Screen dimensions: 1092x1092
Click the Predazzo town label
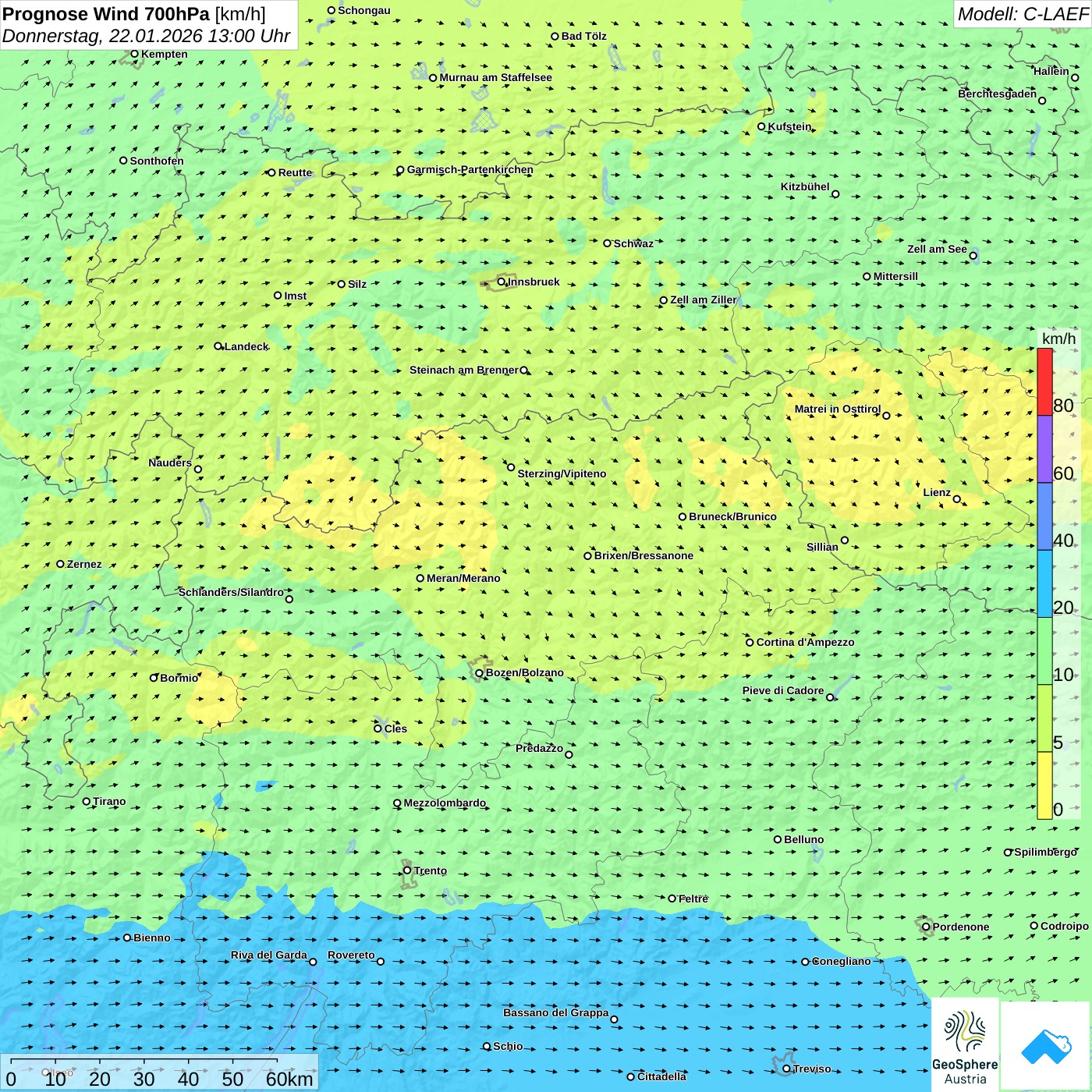(539, 748)
